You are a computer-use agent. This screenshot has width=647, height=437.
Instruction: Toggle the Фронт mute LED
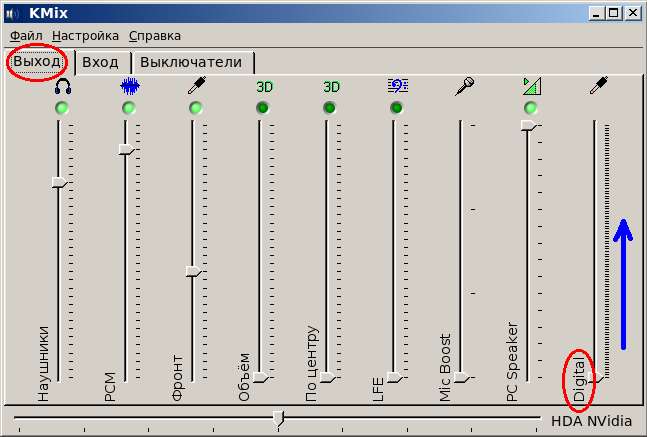[196, 108]
